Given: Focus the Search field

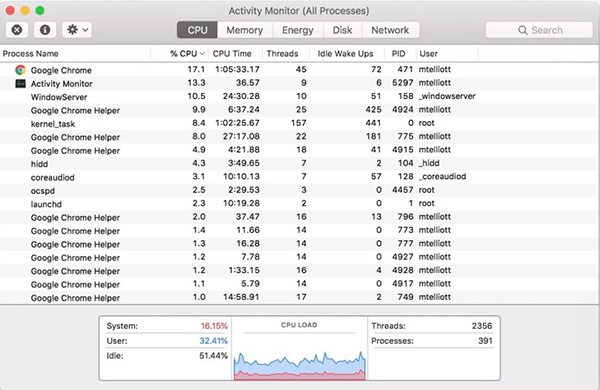Looking at the screenshot, I should 539,30.
